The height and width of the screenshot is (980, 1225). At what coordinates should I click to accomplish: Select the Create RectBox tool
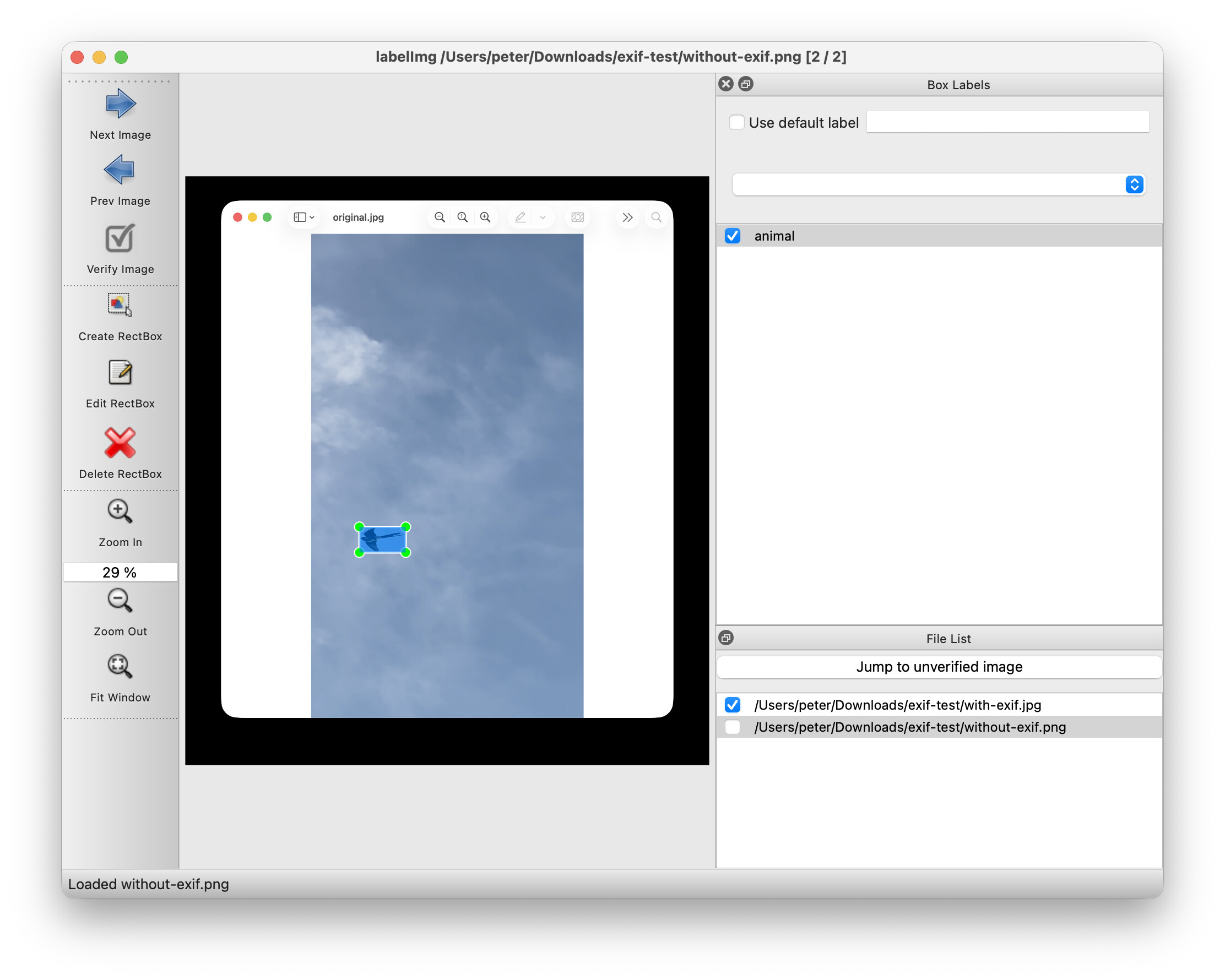[120, 305]
